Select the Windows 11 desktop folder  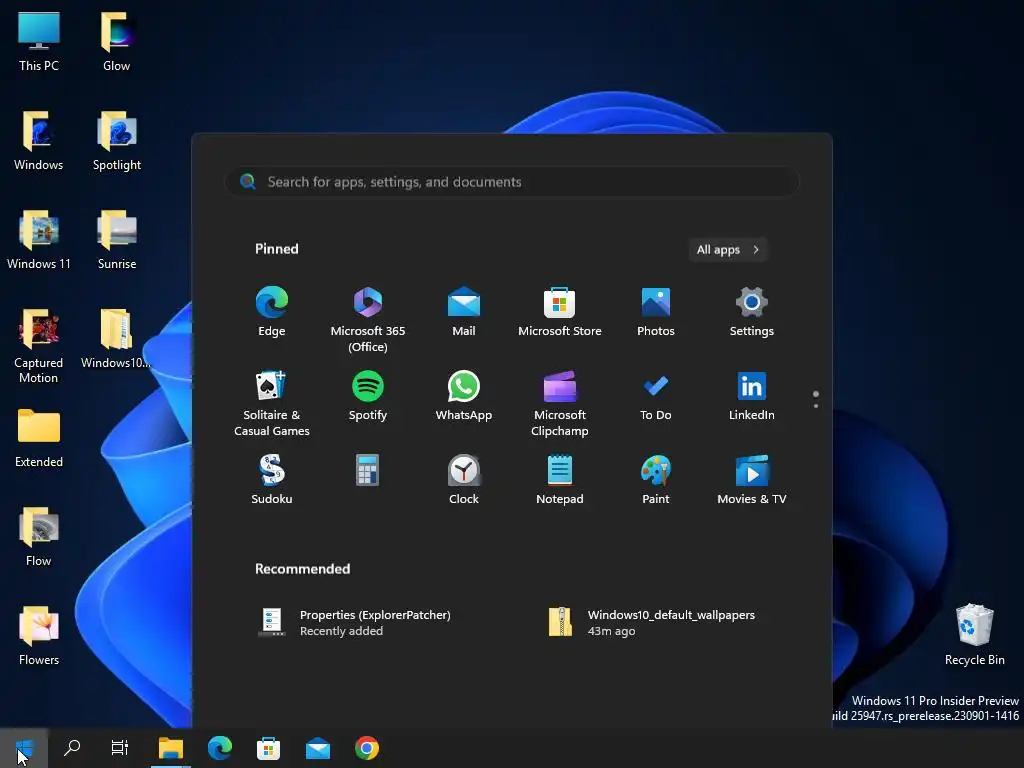(39, 240)
